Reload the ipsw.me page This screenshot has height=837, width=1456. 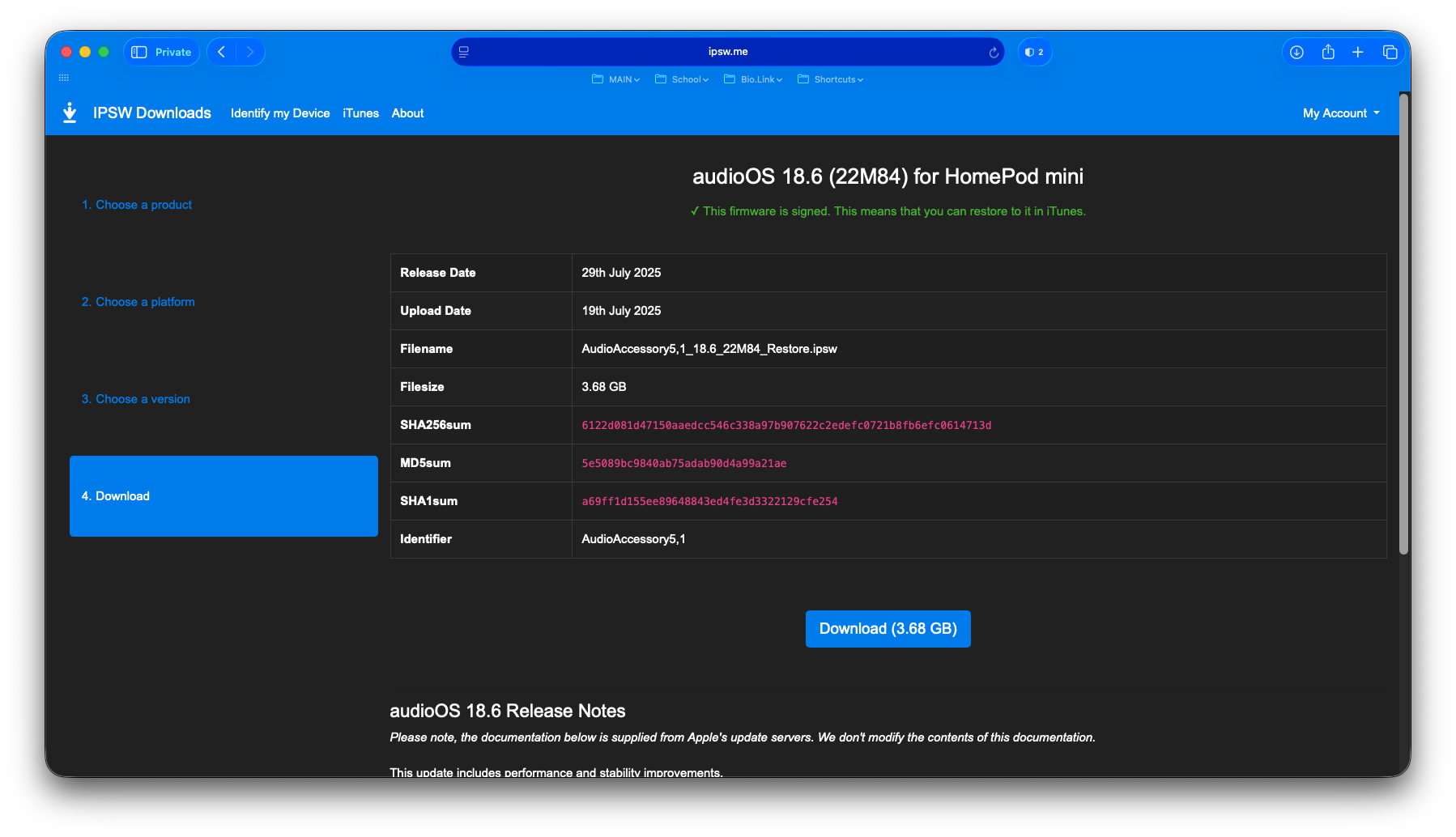994,53
